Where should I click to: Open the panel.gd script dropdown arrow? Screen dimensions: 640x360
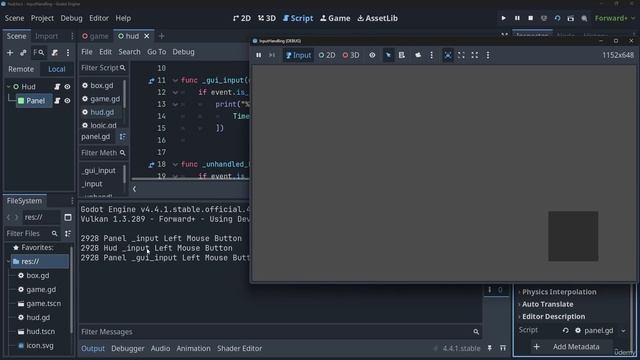click(x=623, y=331)
